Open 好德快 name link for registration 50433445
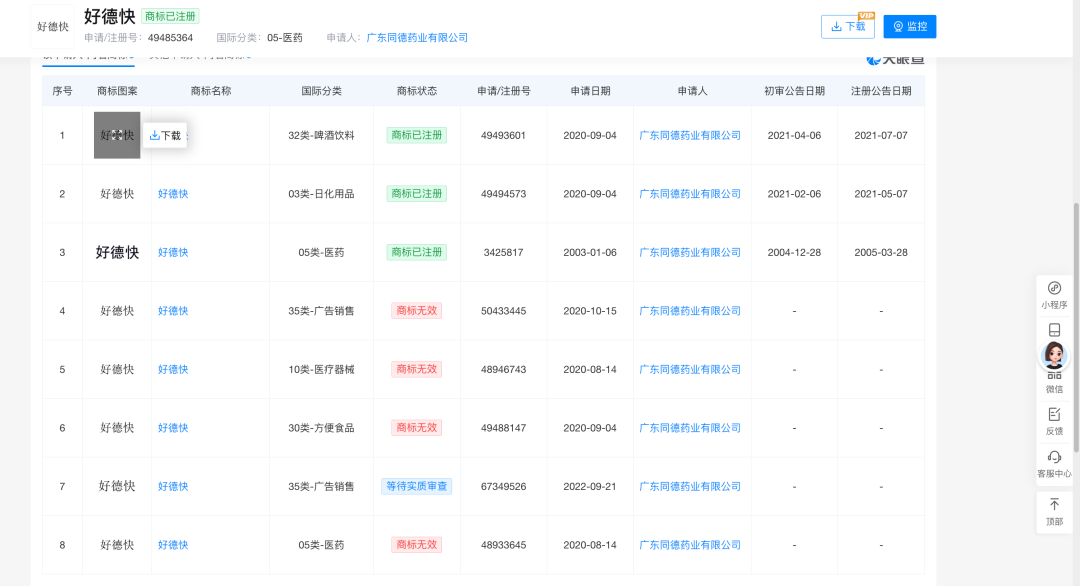This screenshot has width=1080, height=586. point(173,311)
